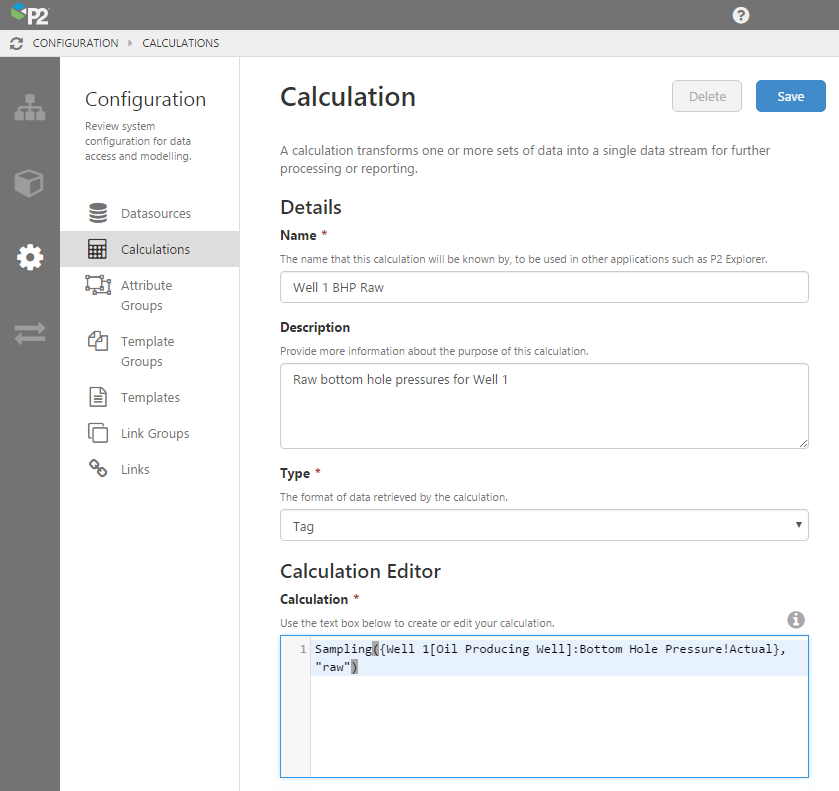The width and height of the screenshot is (839, 791).
Task: Open the transfer arrows sidebar icon
Action: 30,333
